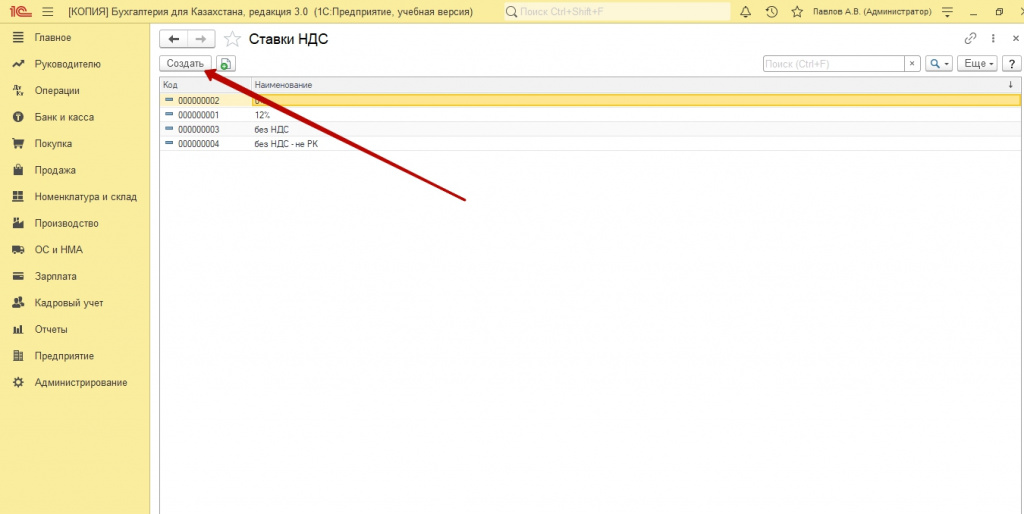Screen dimensions: 1024x514
Task: Select row with code 000000001
Action: click(199, 115)
